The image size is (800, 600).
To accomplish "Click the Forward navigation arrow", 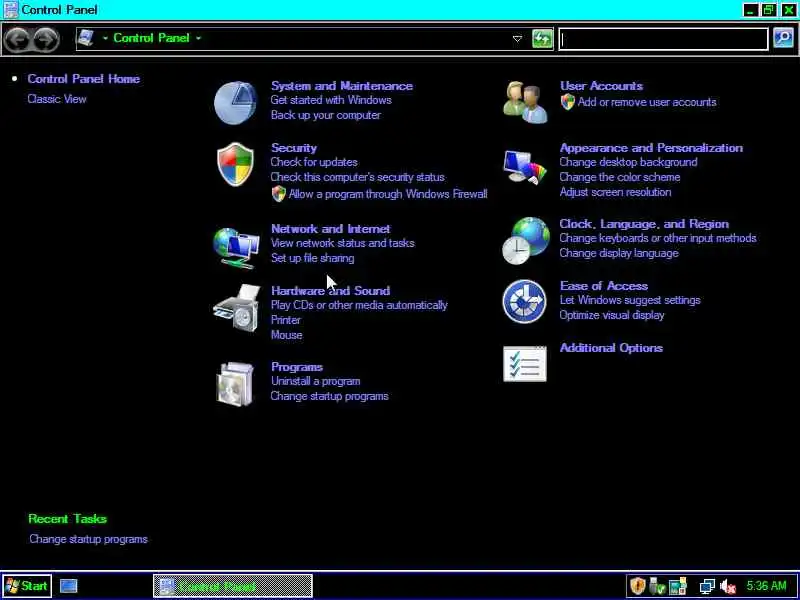I will [46, 39].
